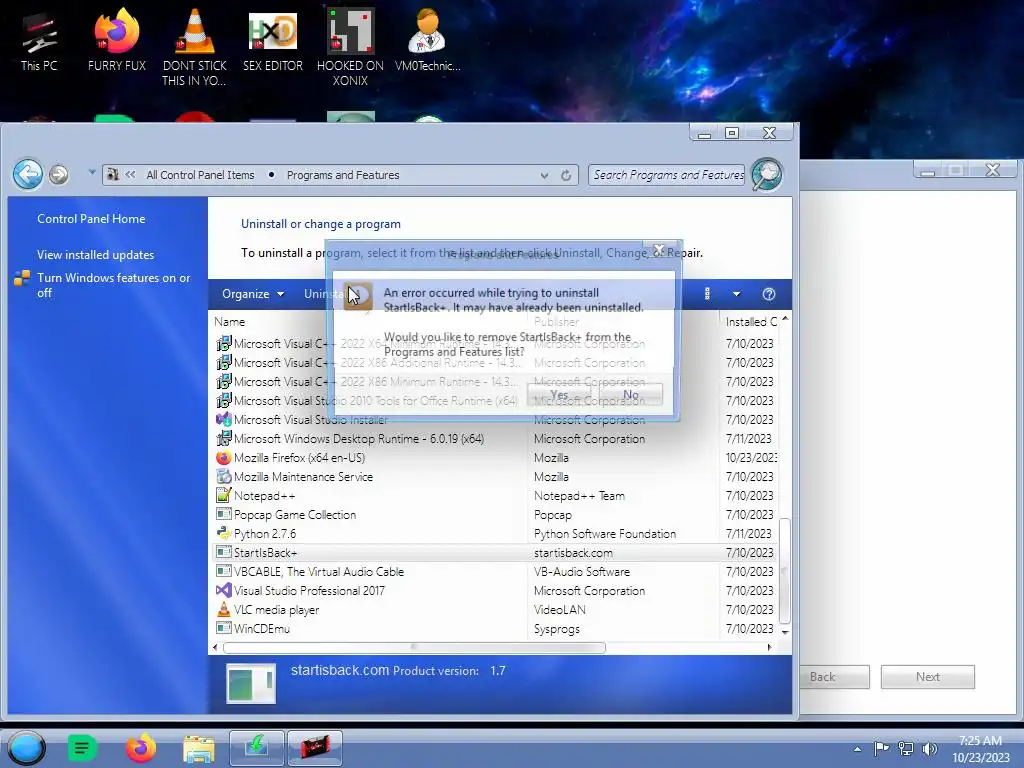
Task: Launch Firefox from the taskbar
Action: coord(140,748)
